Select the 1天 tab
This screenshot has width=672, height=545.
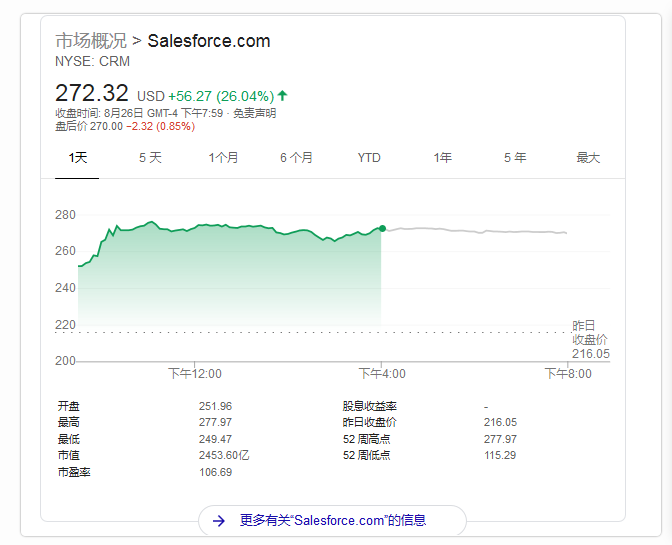point(78,158)
